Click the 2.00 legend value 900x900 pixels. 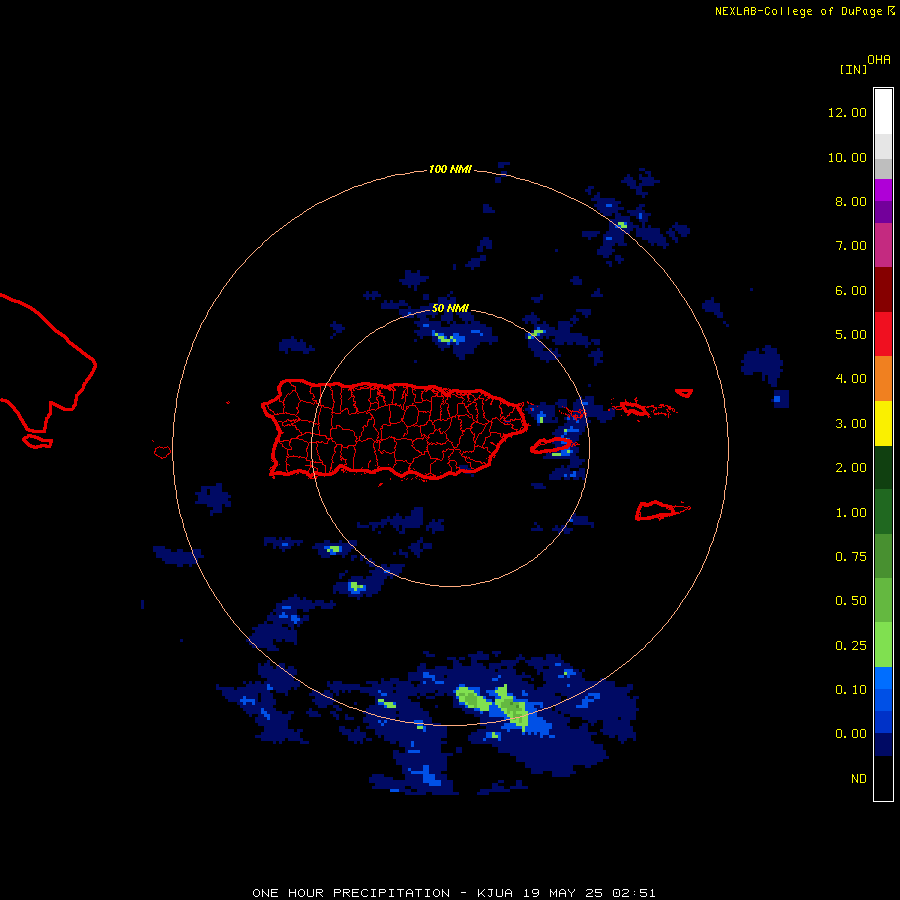[851, 468]
